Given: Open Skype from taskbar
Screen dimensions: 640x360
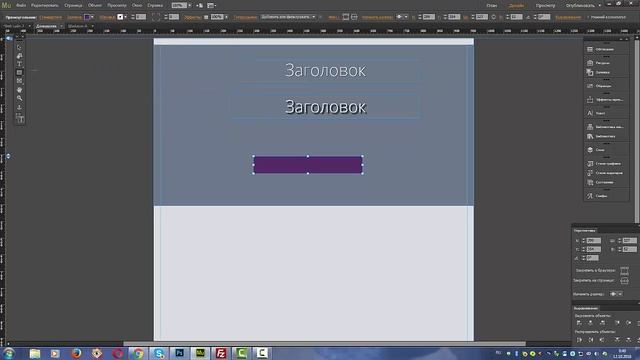Looking at the screenshot, I should (x=159, y=353).
